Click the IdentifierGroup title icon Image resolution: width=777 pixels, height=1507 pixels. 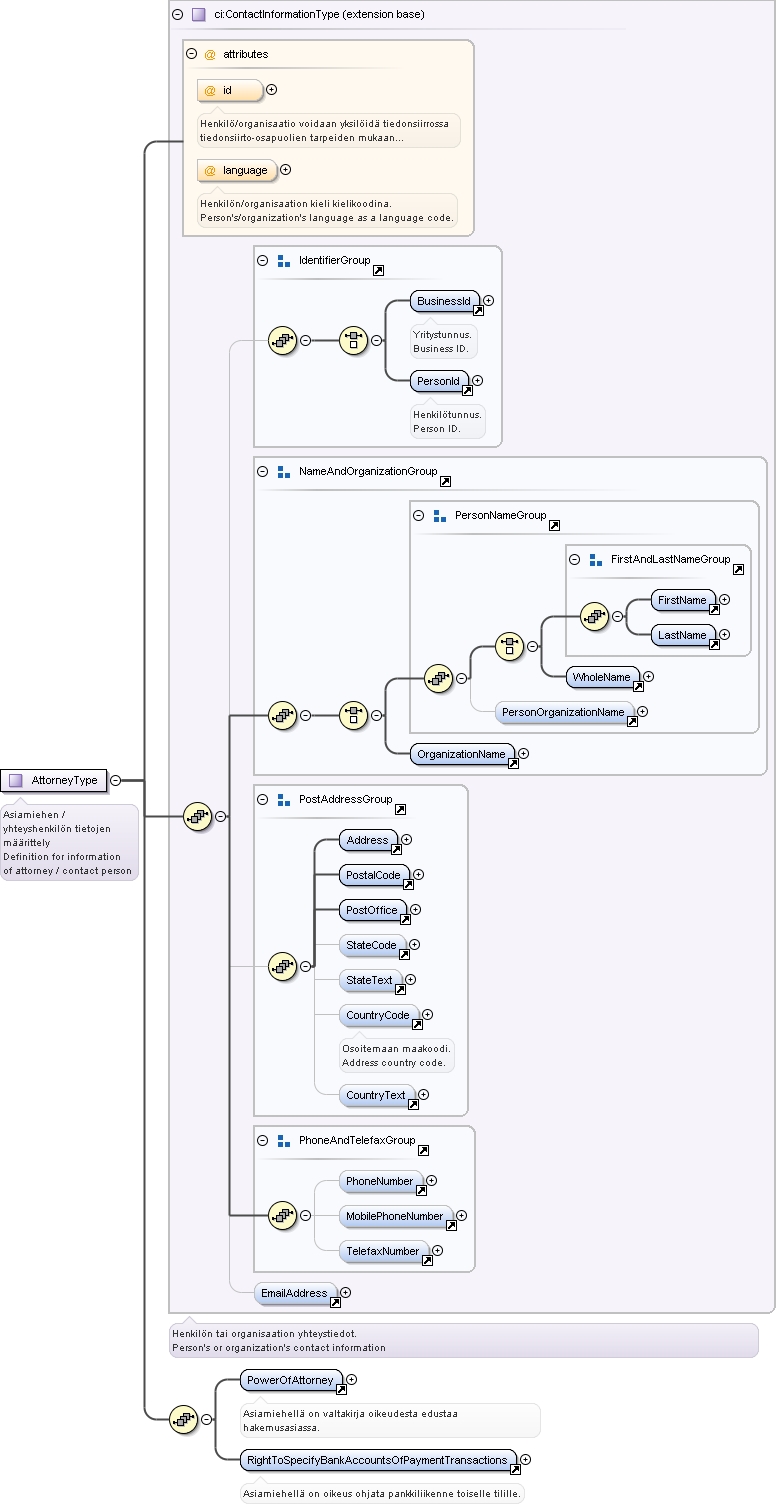click(284, 261)
